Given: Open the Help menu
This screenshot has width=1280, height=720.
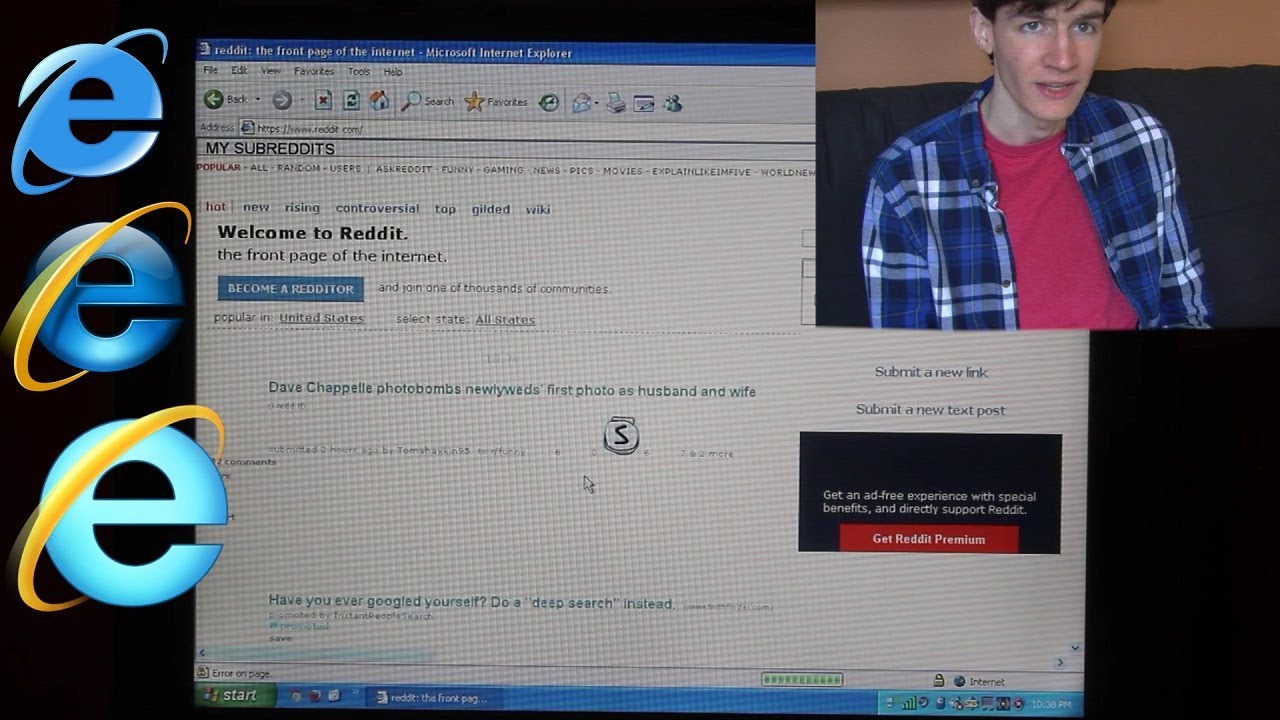Looking at the screenshot, I should tap(393, 72).
